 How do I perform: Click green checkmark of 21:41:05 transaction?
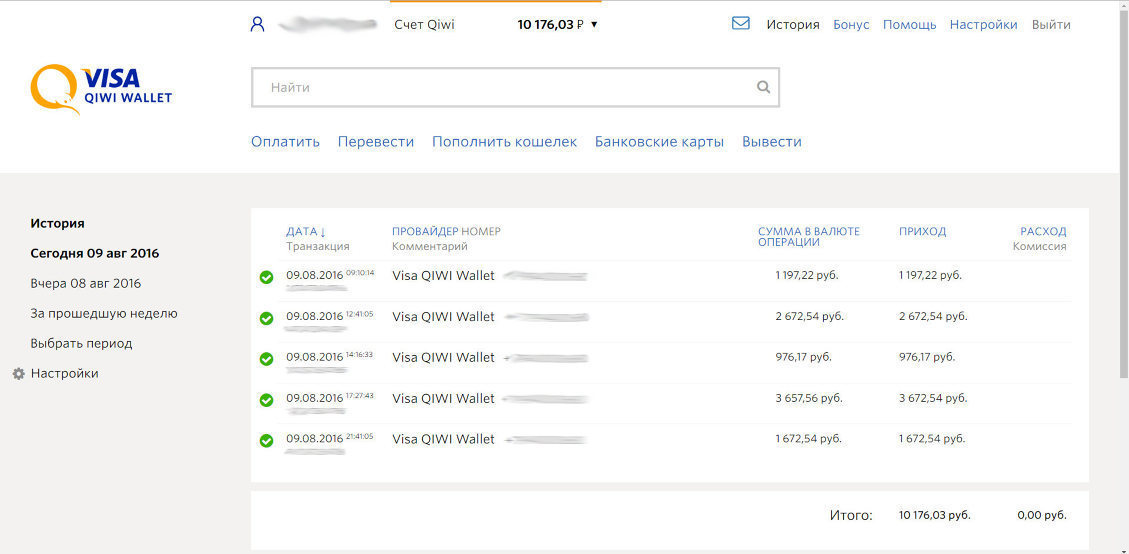click(266, 441)
